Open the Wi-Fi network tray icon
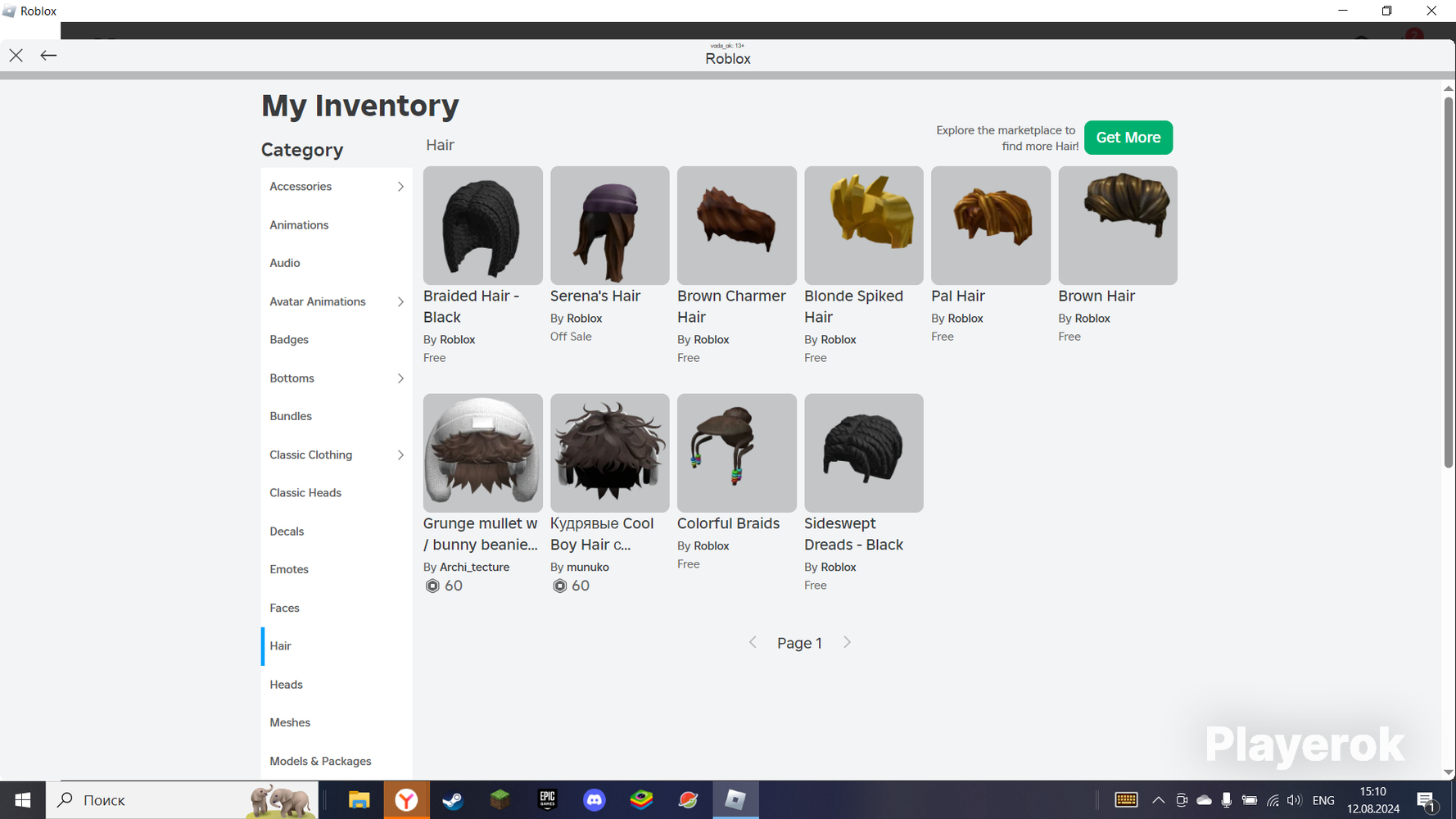Viewport: 1456px width, 819px height. tap(1273, 800)
